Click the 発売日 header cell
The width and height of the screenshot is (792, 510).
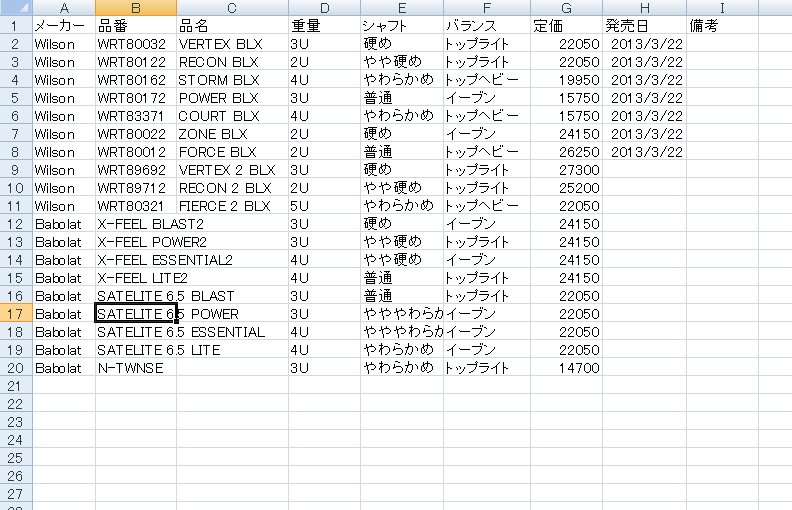tap(645, 25)
